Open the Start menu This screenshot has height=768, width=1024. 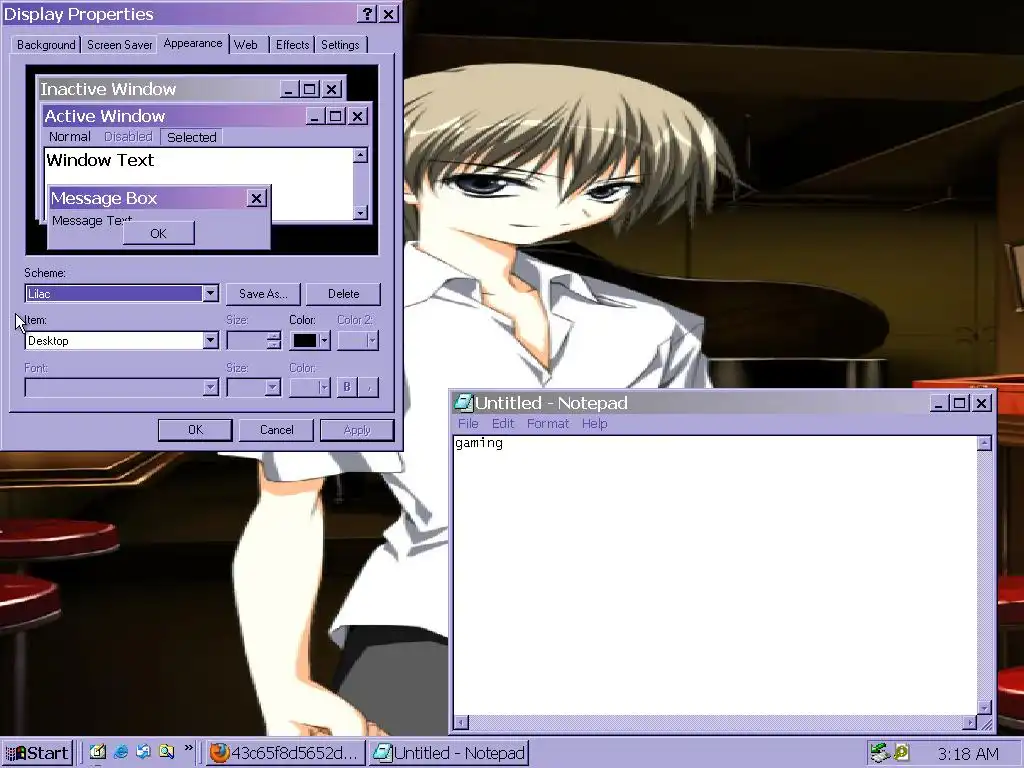(37, 753)
